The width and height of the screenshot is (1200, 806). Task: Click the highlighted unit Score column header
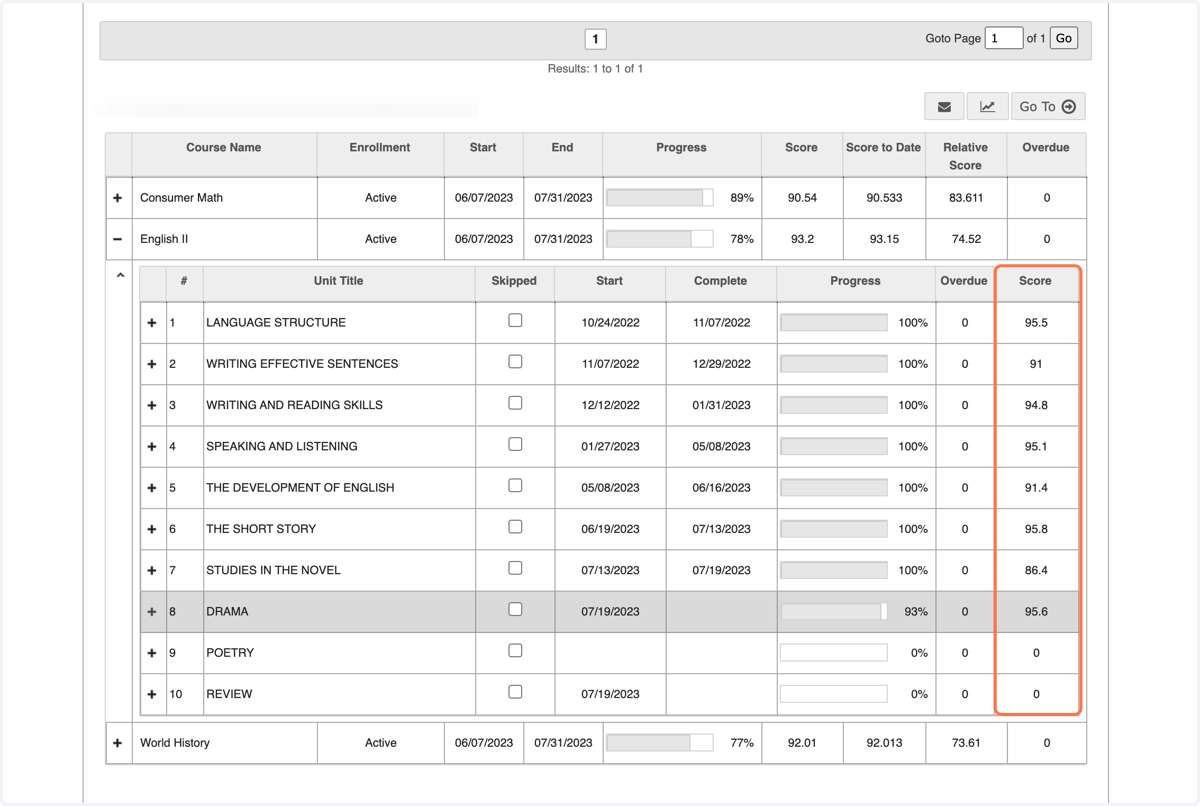[x=1036, y=284]
